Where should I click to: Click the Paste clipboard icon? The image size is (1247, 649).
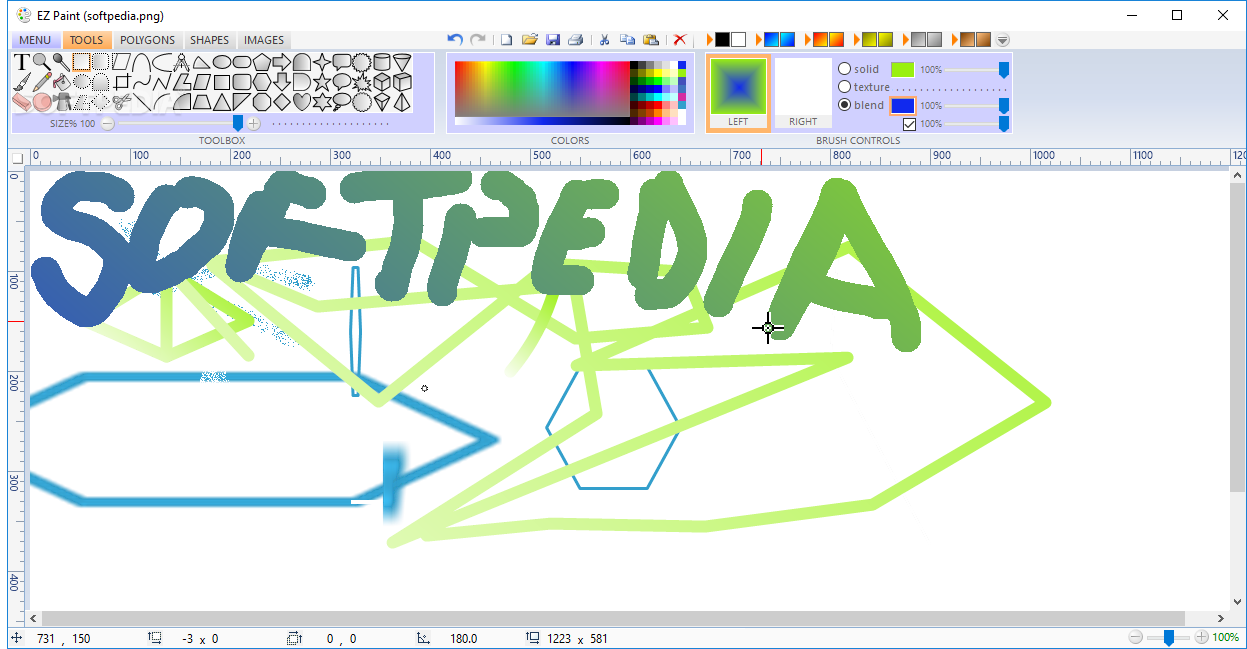click(x=651, y=39)
